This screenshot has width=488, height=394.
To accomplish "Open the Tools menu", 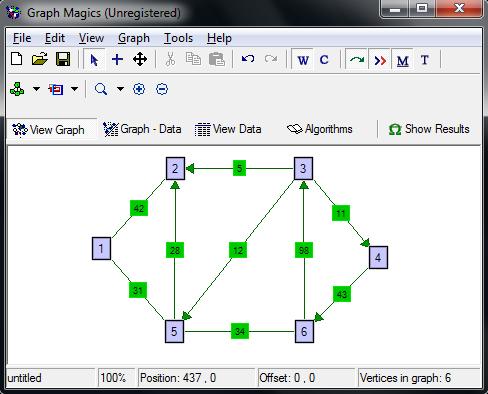I will click(178, 38).
